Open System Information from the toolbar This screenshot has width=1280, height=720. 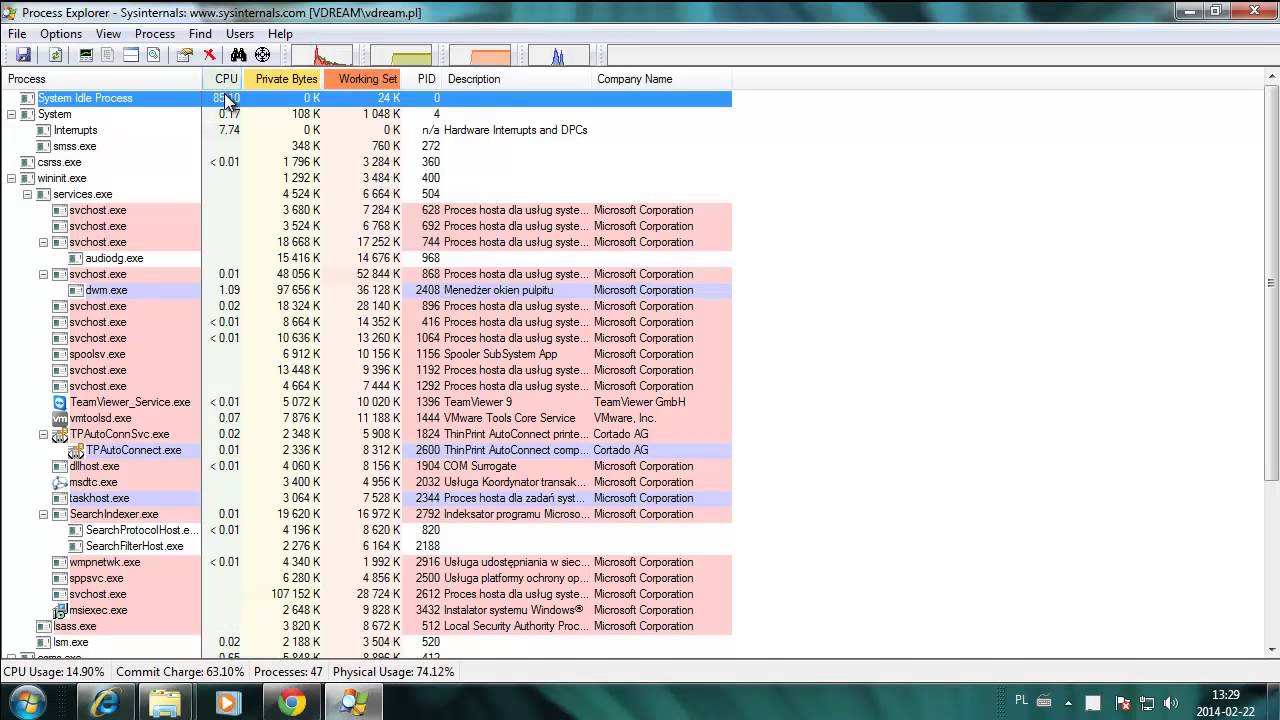pos(86,55)
